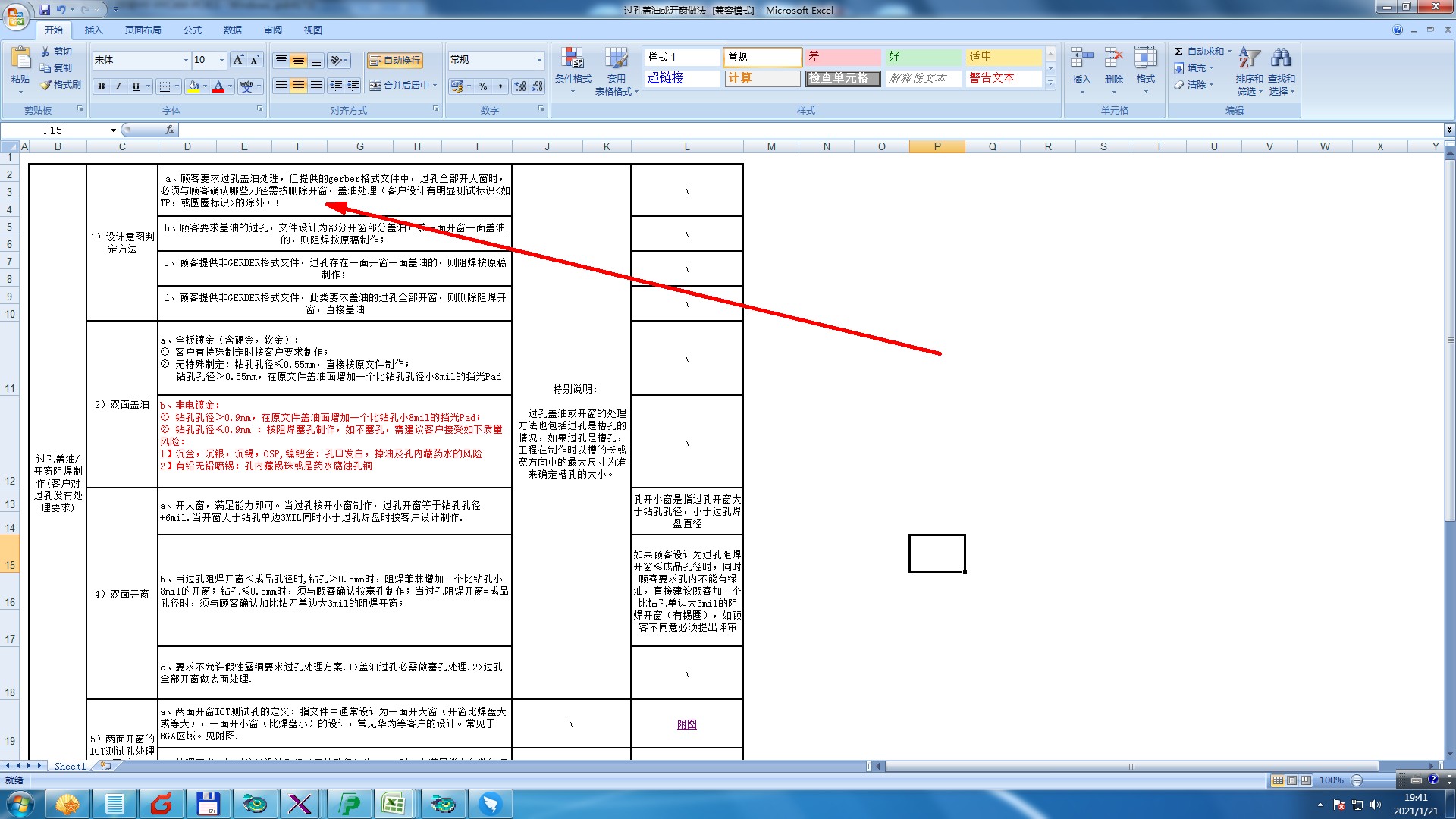Viewport: 1456px width, 819px height.
Task: Open the 页面布局 ribbon tab
Action: click(143, 30)
